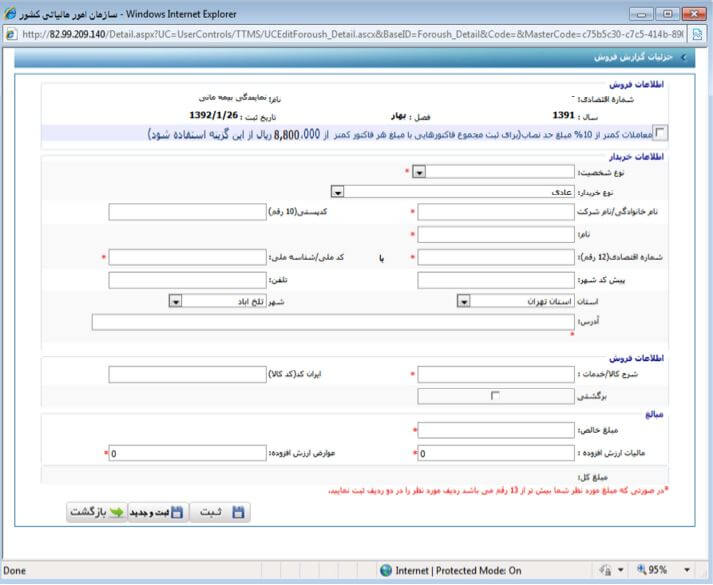Click the کدپستی (10 رقم) input field

tap(187, 212)
